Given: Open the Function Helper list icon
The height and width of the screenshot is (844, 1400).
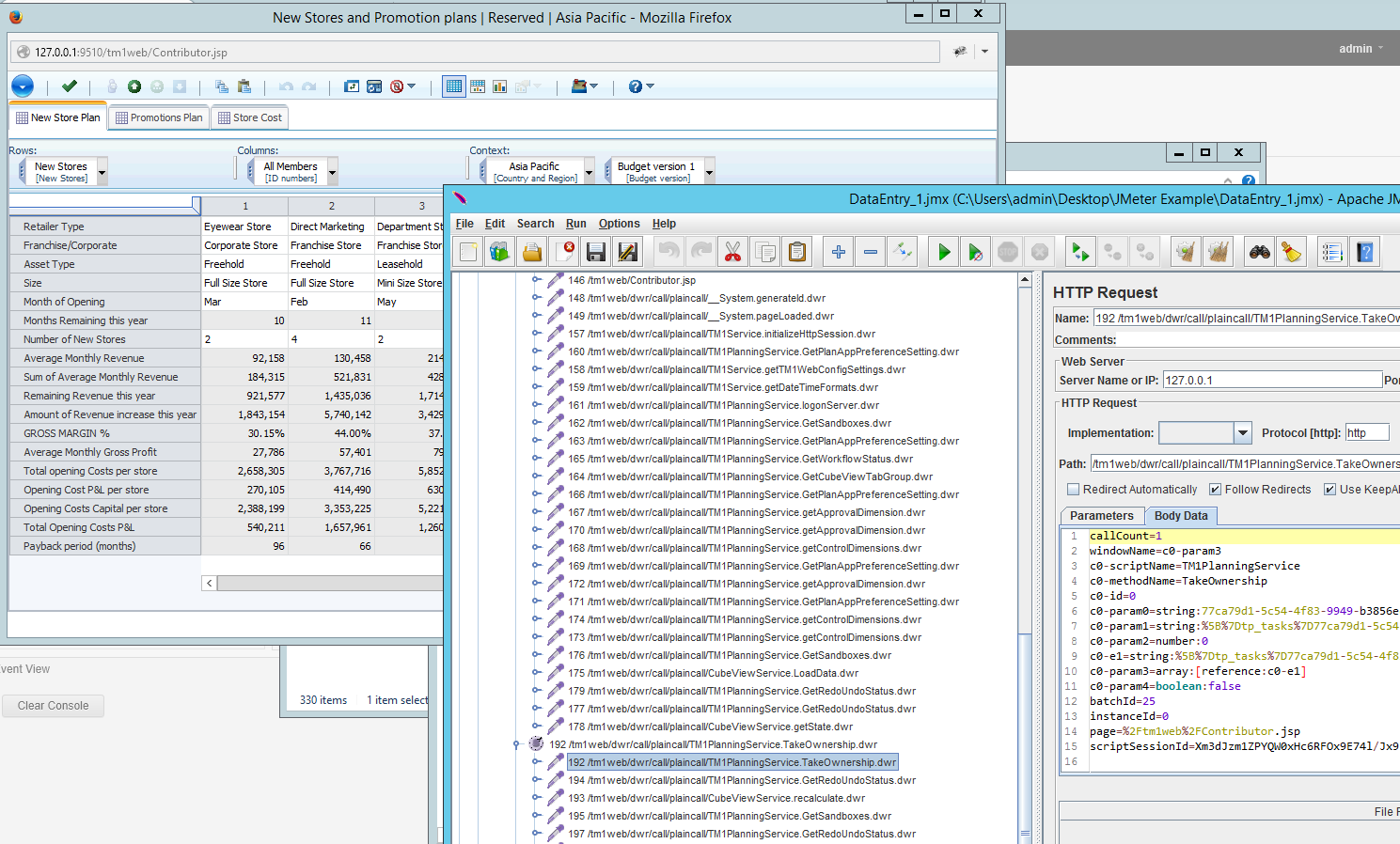Looking at the screenshot, I should click(1333, 252).
